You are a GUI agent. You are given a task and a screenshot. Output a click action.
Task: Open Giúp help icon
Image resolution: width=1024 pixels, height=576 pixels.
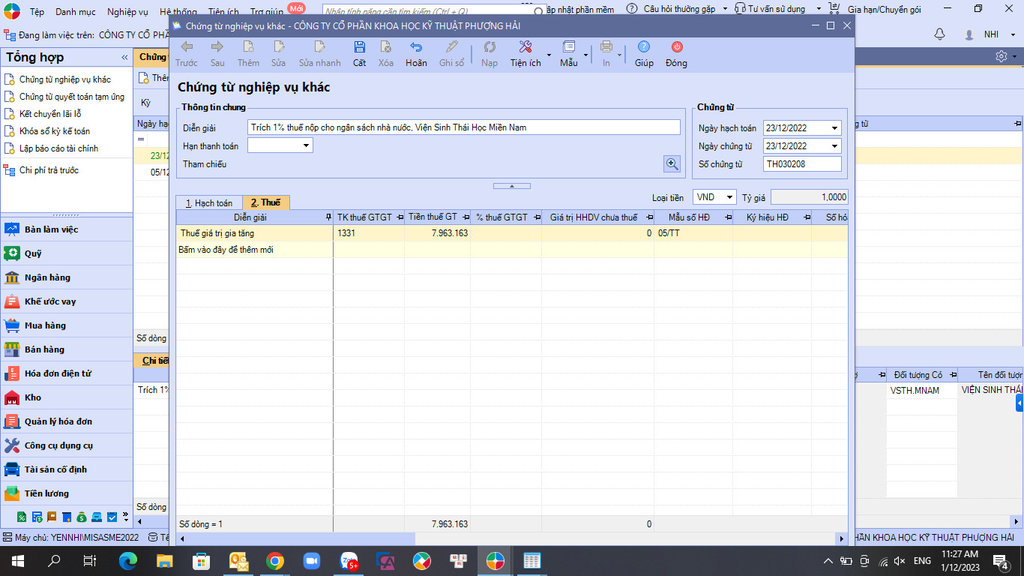click(x=644, y=47)
